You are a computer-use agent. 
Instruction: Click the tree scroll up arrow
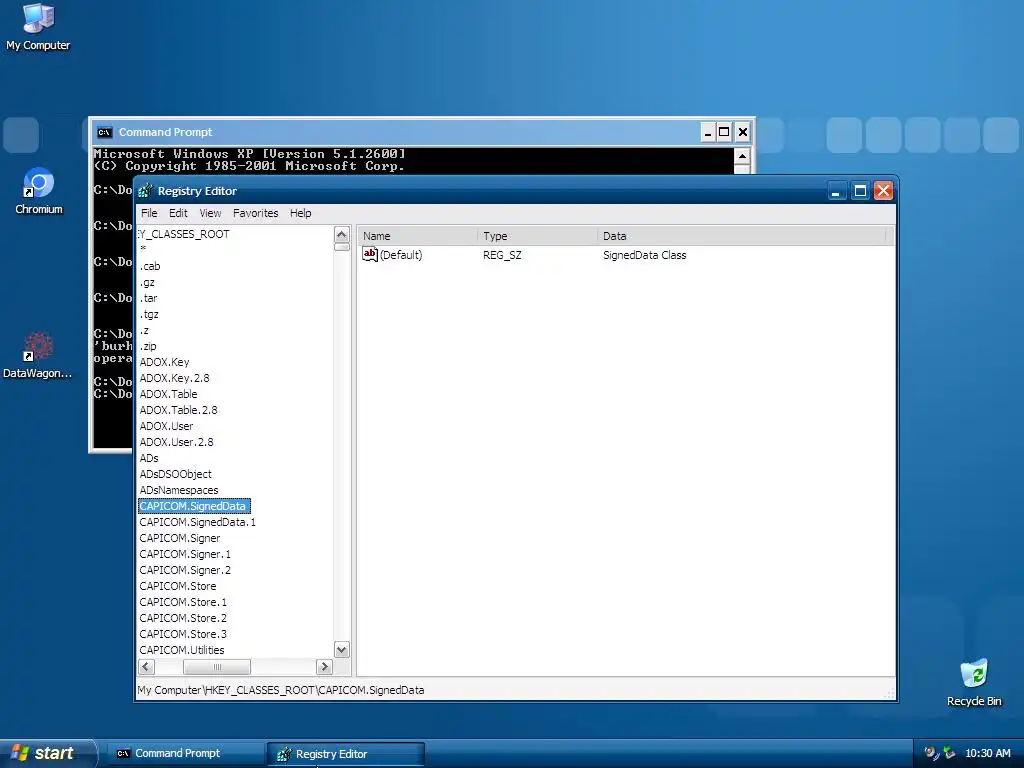[342, 234]
